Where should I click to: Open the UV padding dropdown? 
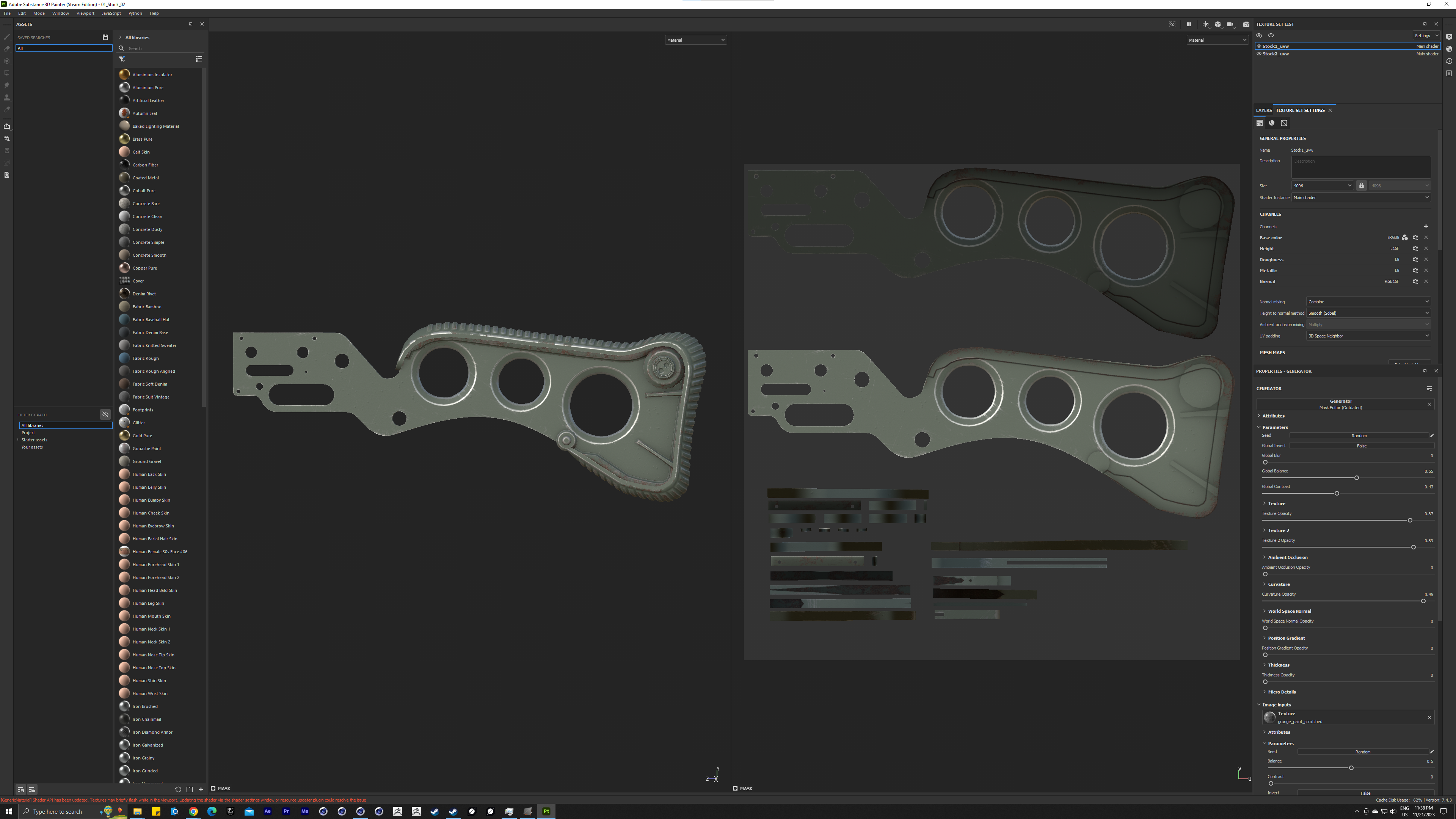[x=1368, y=336]
